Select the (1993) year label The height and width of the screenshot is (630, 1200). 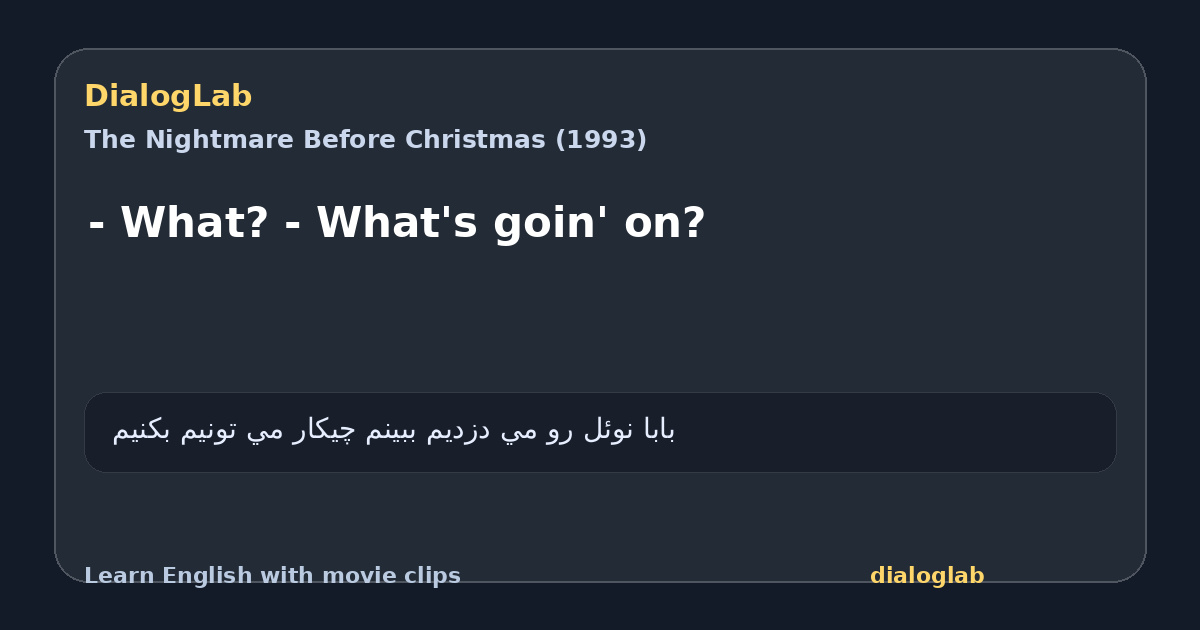coord(601,140)
